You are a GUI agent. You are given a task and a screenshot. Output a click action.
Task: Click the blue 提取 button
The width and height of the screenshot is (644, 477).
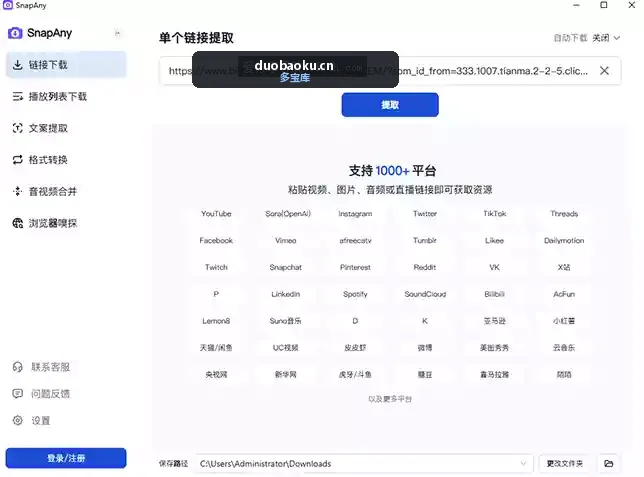click(390, 105)
